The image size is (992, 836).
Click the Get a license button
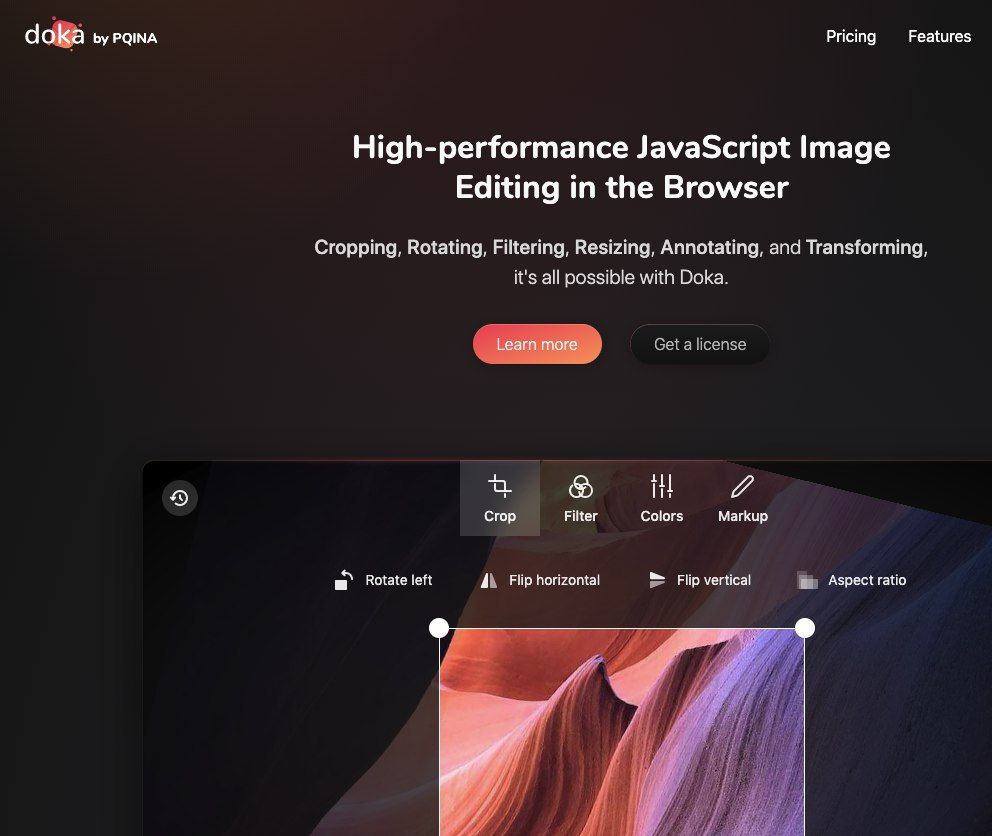click(700, 344)
